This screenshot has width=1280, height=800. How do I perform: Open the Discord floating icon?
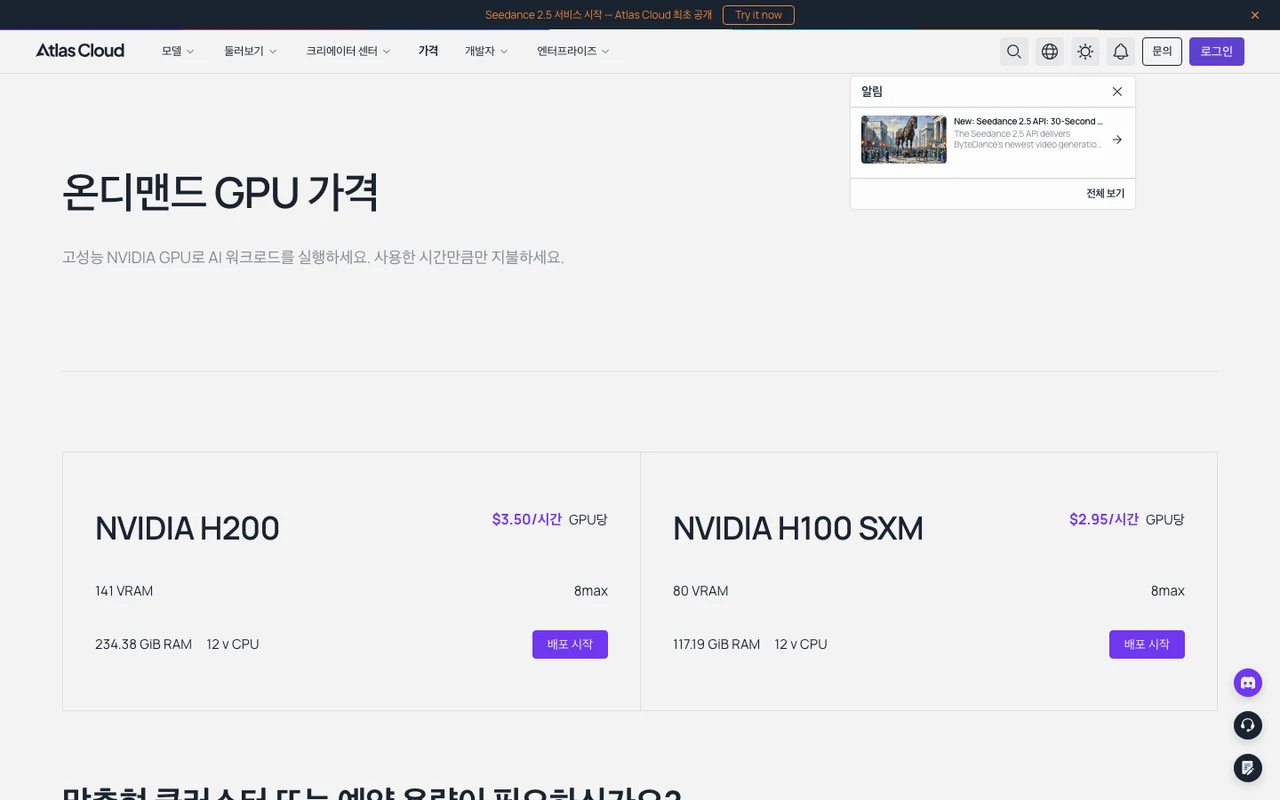click(1247, 683)
